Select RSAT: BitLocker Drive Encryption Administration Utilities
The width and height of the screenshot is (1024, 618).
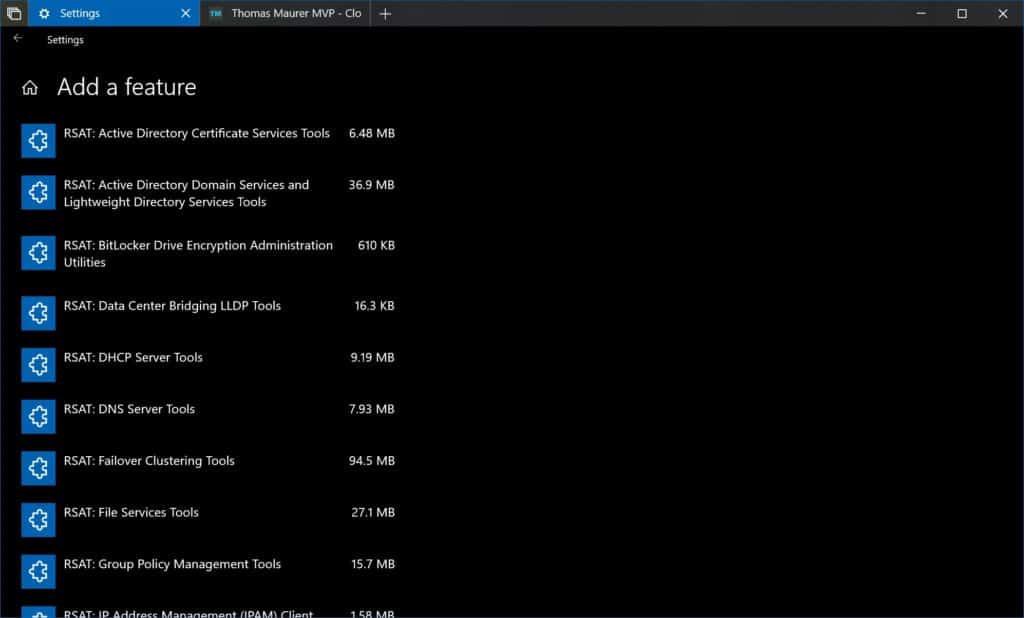click(198, 253)
